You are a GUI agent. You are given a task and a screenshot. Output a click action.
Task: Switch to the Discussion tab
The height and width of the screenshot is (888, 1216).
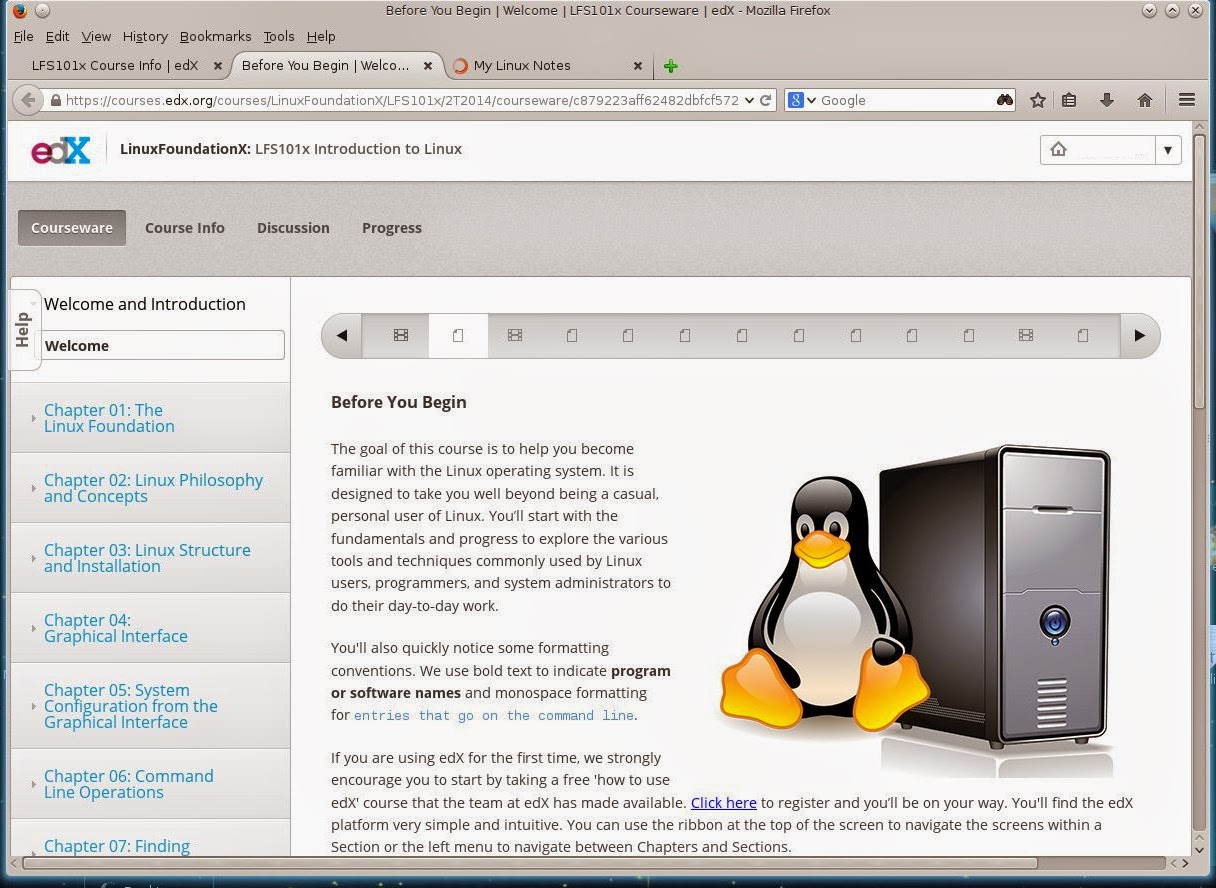[293, 227]
